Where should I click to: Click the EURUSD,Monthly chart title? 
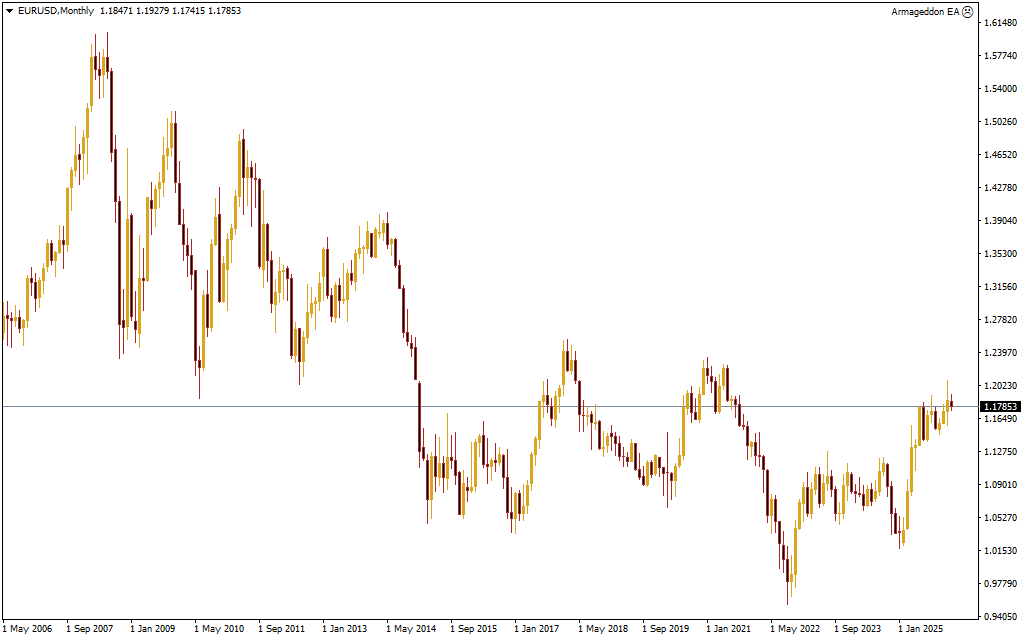click(56, 11)
